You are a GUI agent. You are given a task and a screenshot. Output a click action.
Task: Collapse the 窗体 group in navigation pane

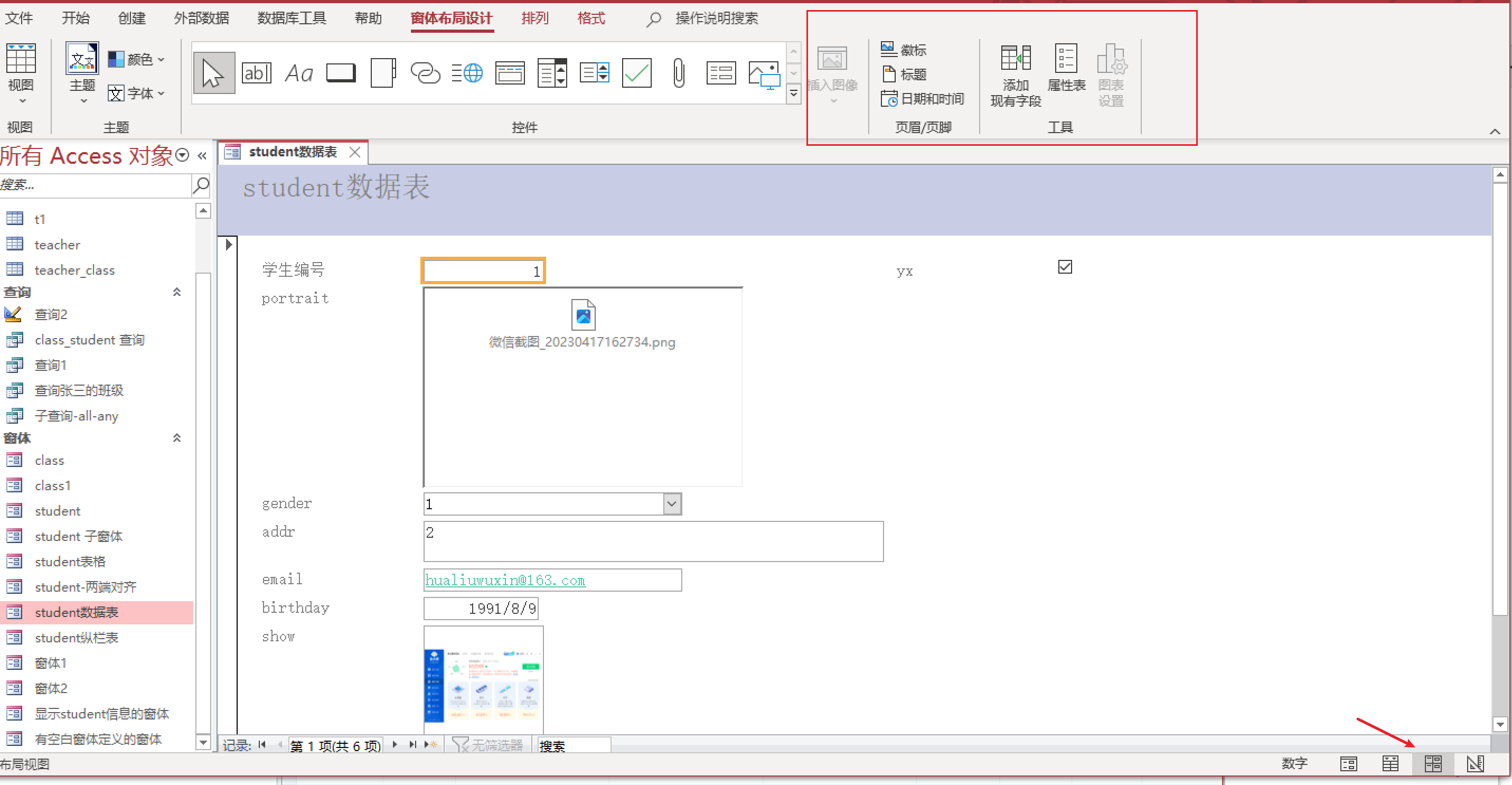pos(177,437)
